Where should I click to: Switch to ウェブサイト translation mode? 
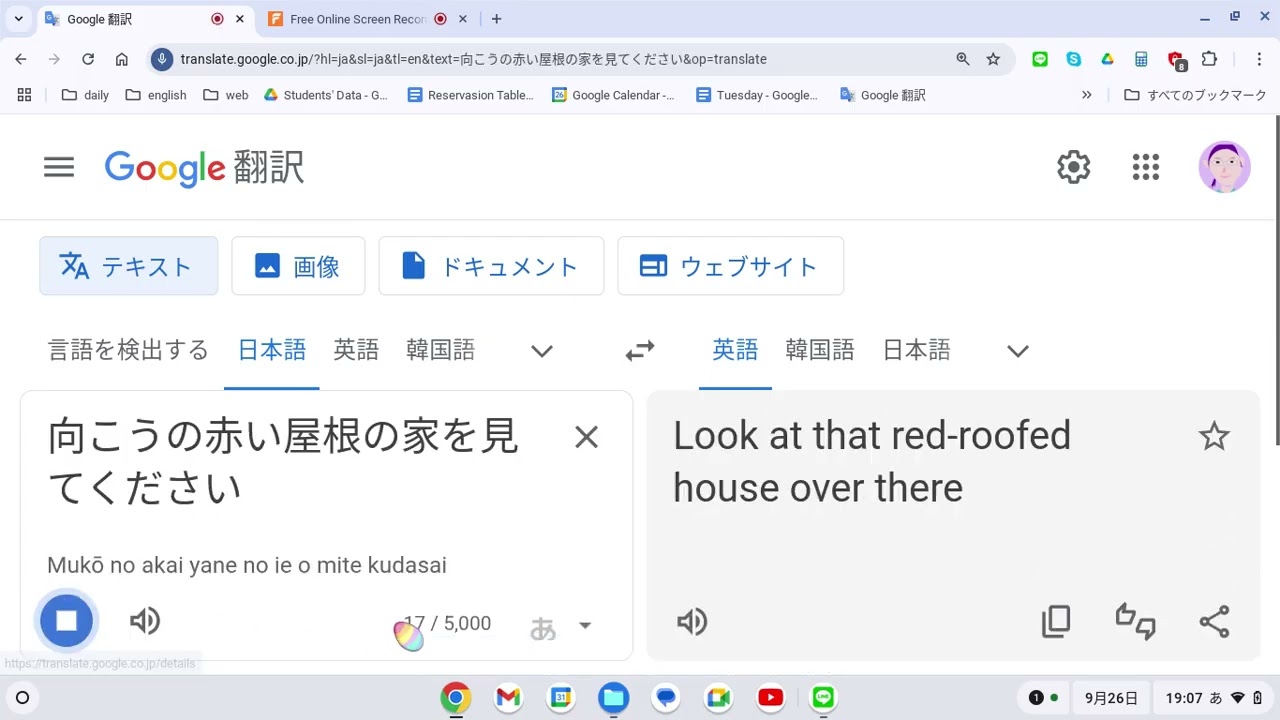pos(731,266)
